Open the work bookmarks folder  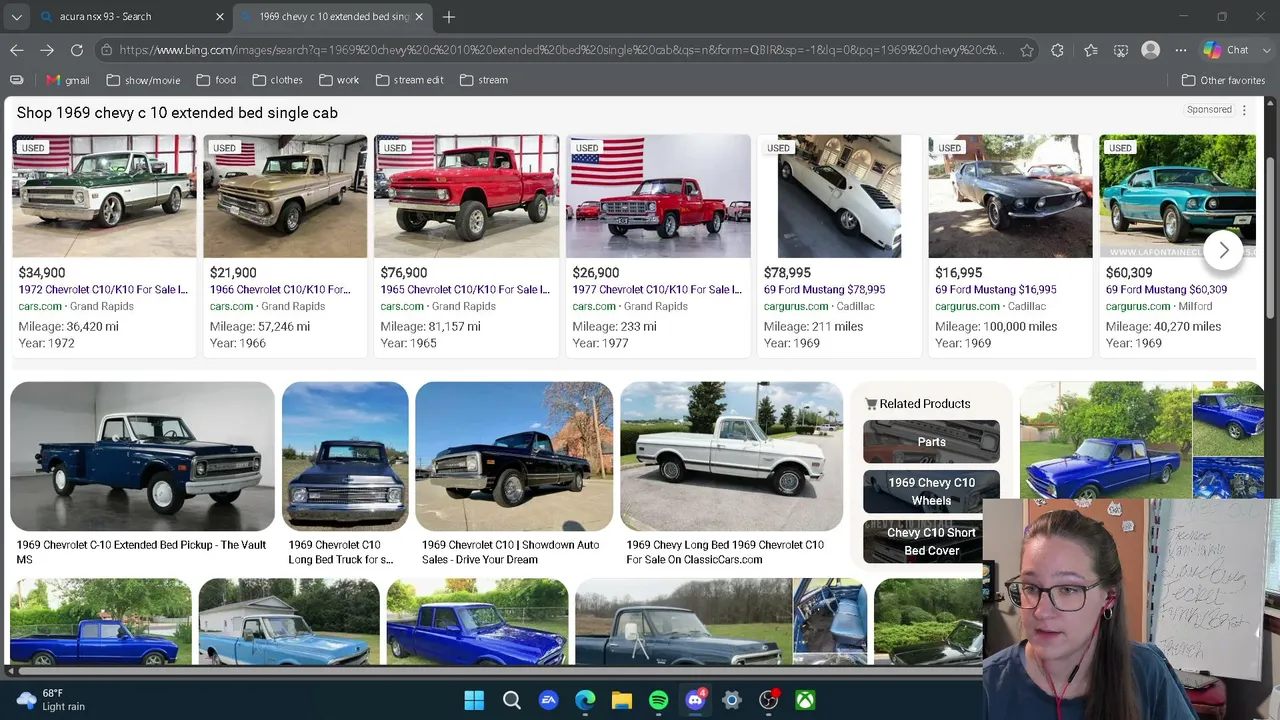coord(339,80)
